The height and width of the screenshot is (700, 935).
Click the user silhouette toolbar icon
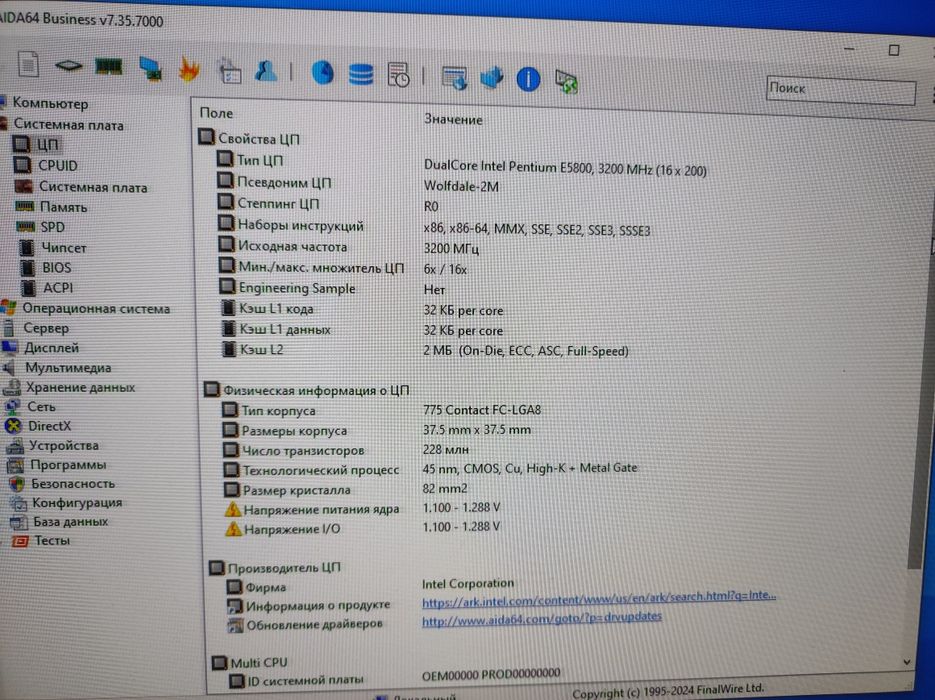tap(266, 71)
